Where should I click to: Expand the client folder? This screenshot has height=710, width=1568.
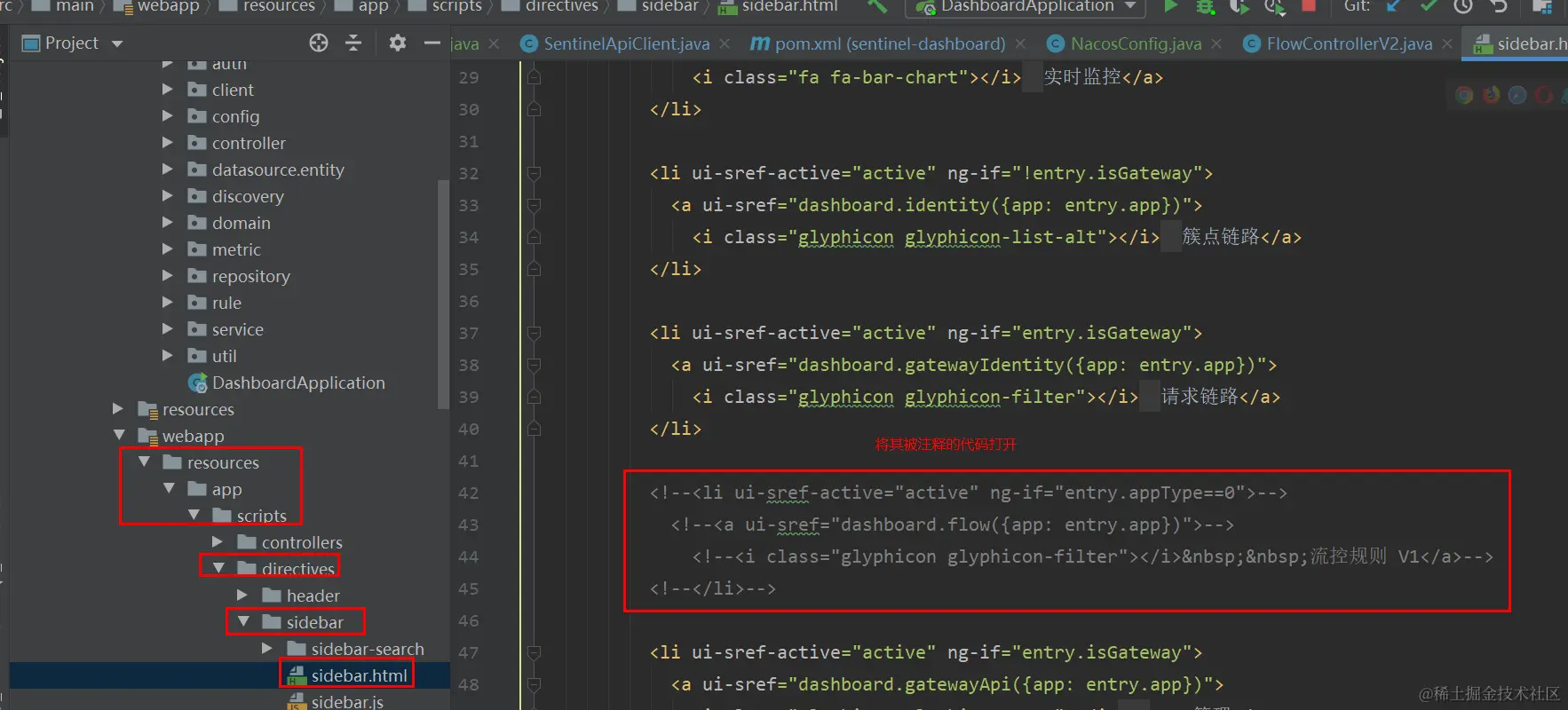(168, 90)
